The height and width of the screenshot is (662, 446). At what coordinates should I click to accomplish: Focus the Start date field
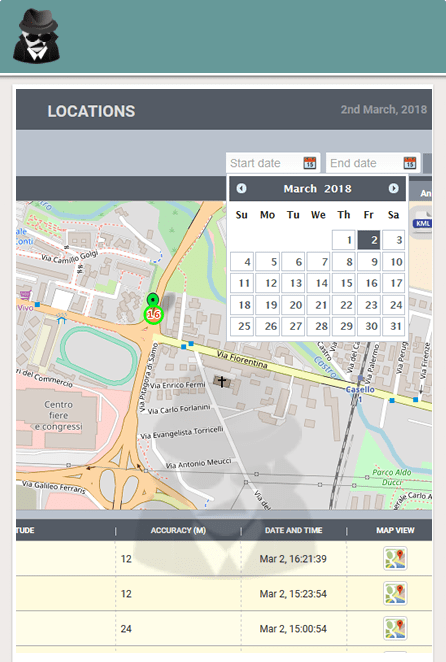(x=273, y=163)
